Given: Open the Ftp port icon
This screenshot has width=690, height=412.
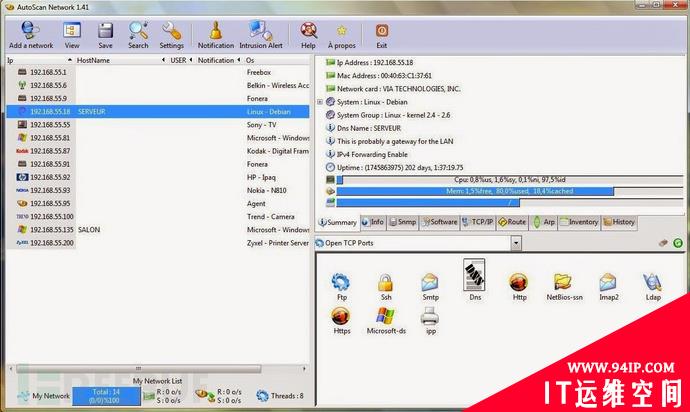Looking at the screenshot, I should tap(341, 287).
